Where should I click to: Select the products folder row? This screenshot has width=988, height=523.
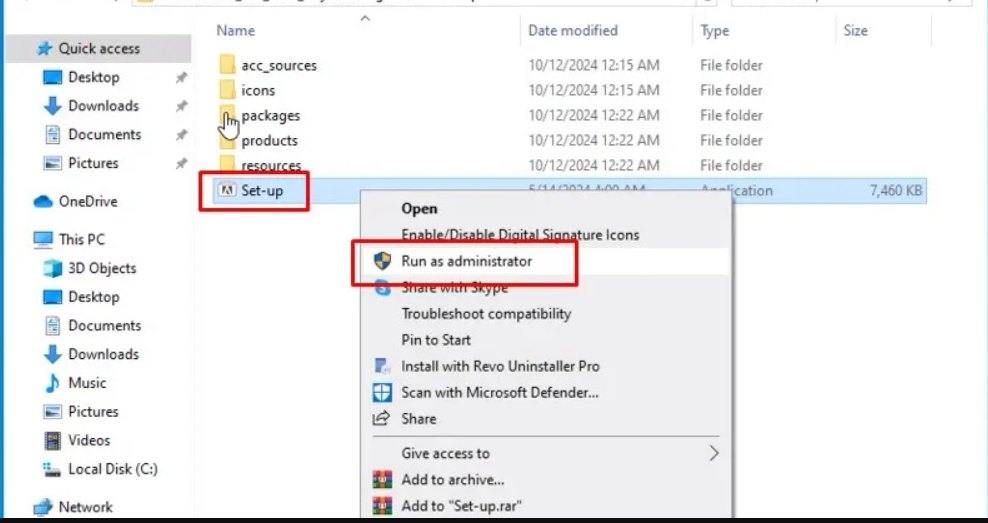point(269,141)
